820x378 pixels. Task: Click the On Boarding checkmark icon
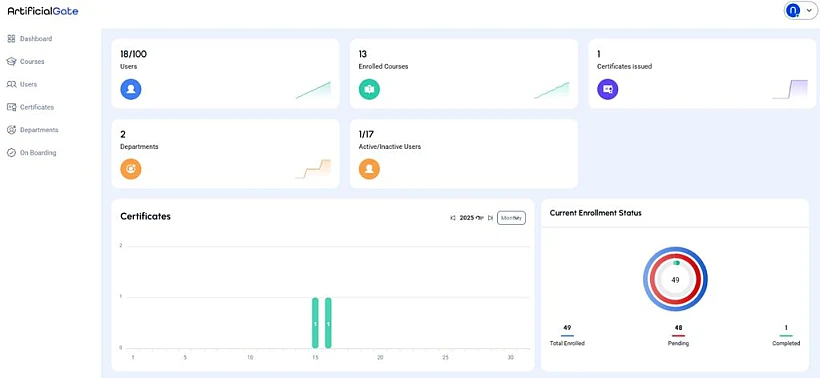coord(11,153)
